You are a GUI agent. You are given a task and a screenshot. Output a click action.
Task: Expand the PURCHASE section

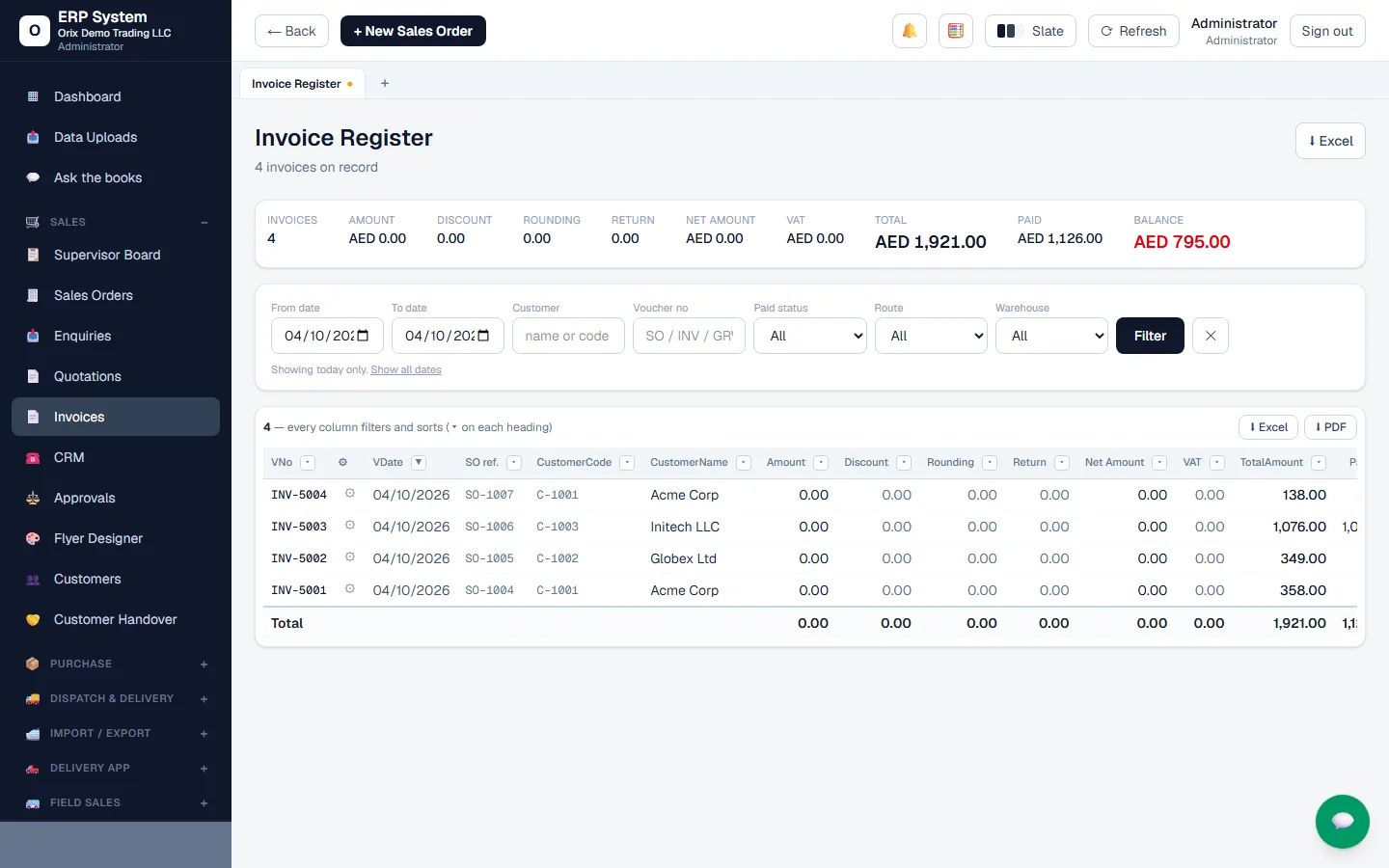click(116, 664)
